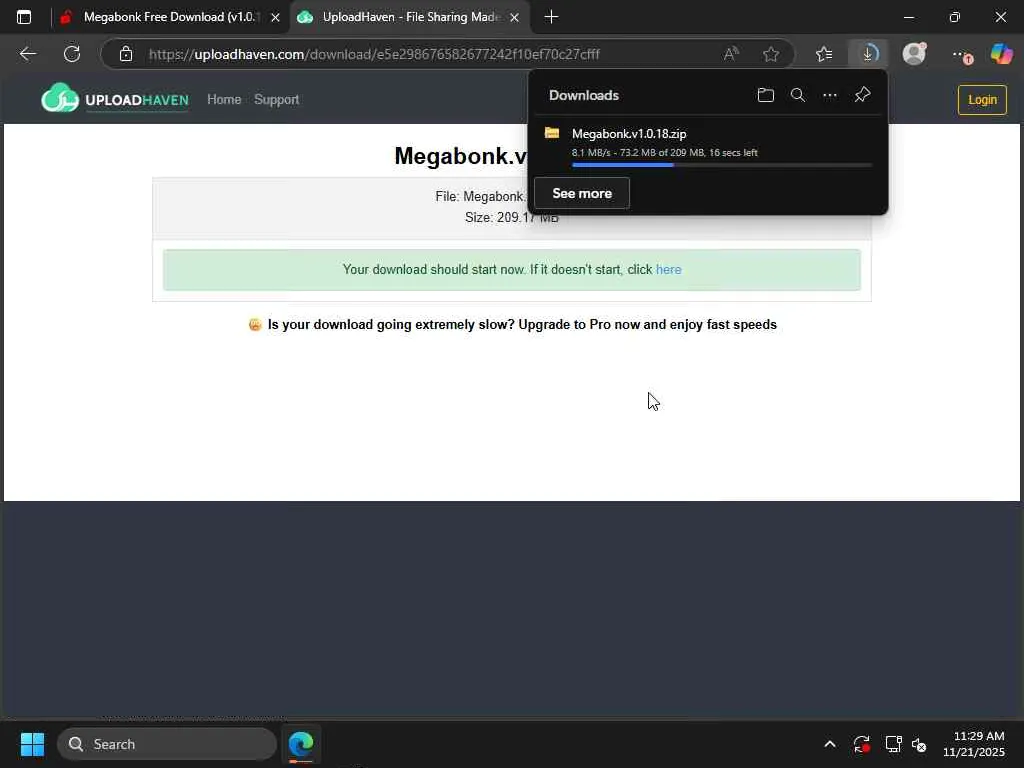The height and width of the screenshot is (768, 1024).
Task: Open a new browser tab
Action: [x=551, y=17]
